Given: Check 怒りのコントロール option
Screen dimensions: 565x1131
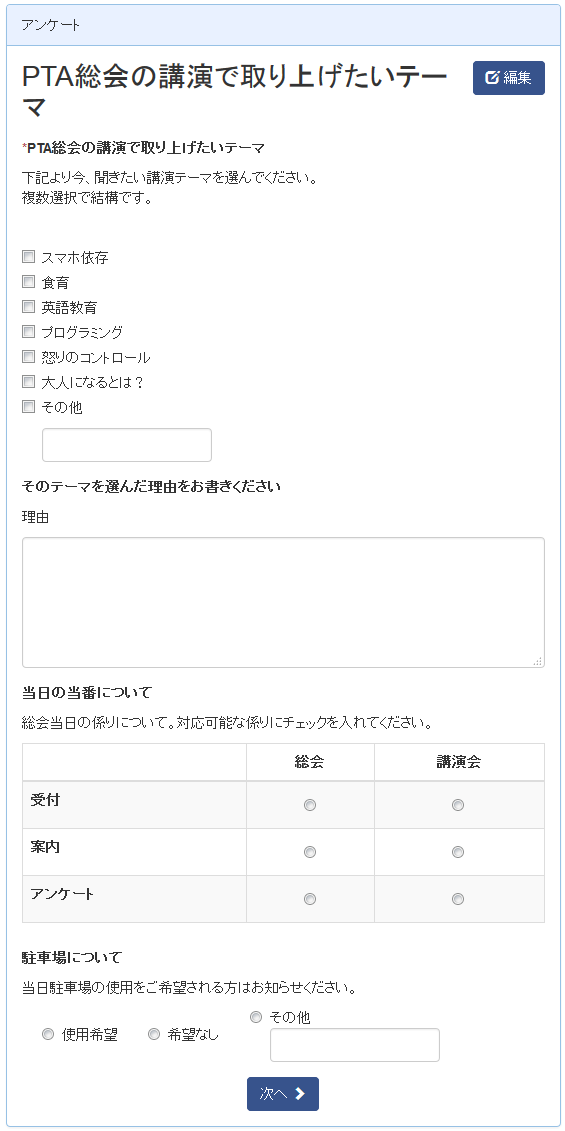Looking at the screenshot, I should coord(29,356).
